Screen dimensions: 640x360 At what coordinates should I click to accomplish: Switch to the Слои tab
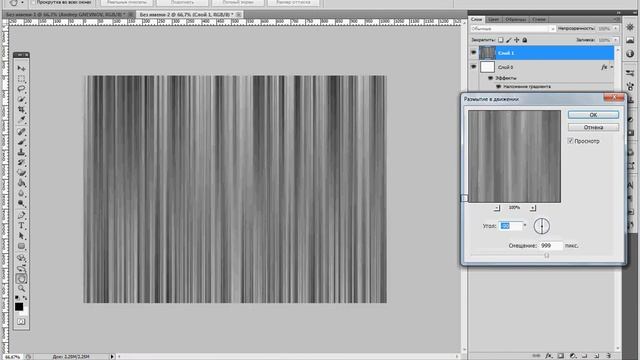click(x=476, y=19)
